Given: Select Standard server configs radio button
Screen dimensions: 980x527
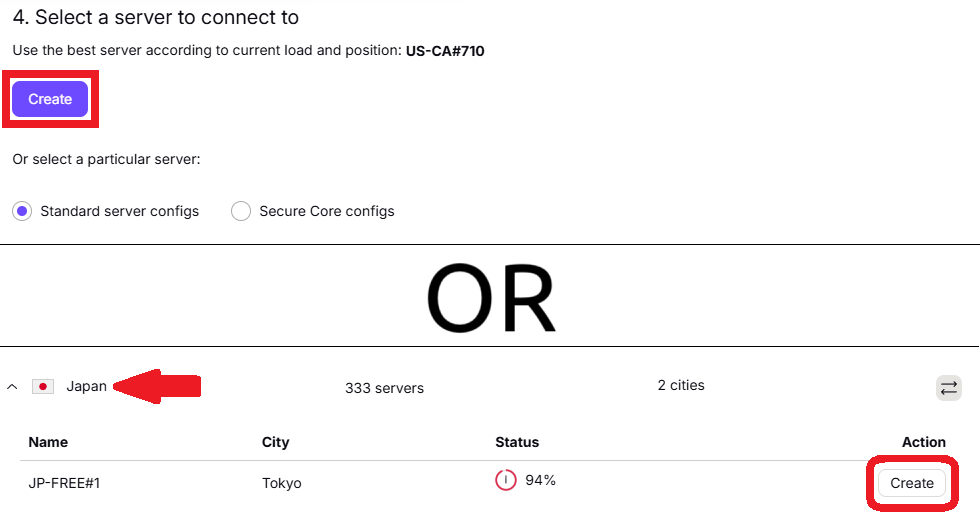Looking at the screenshot, I should click(x=22, y=211).
